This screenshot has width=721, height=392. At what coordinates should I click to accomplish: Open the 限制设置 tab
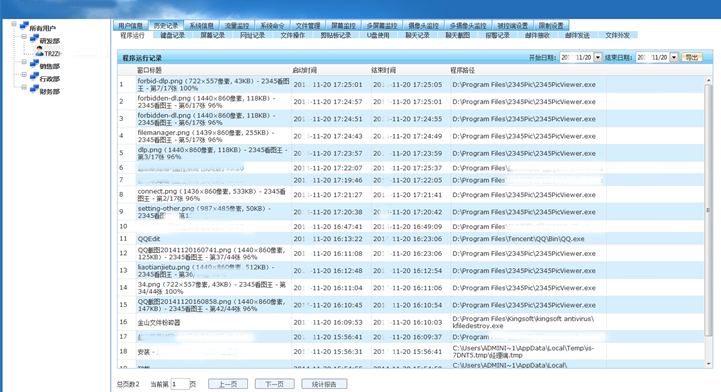click(551, 25)
